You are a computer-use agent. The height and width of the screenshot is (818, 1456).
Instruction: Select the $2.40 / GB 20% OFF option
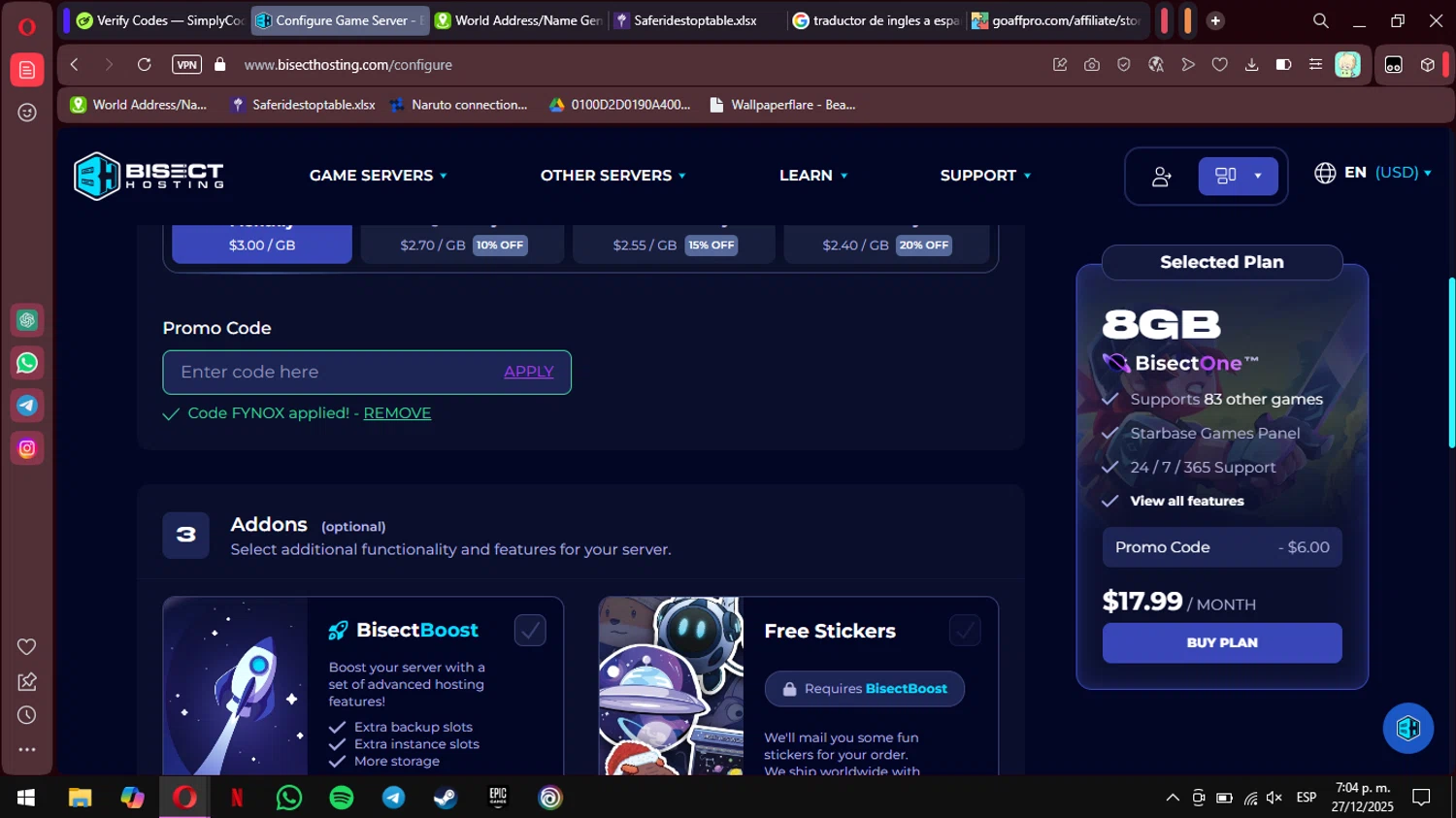tap(886, 245)
